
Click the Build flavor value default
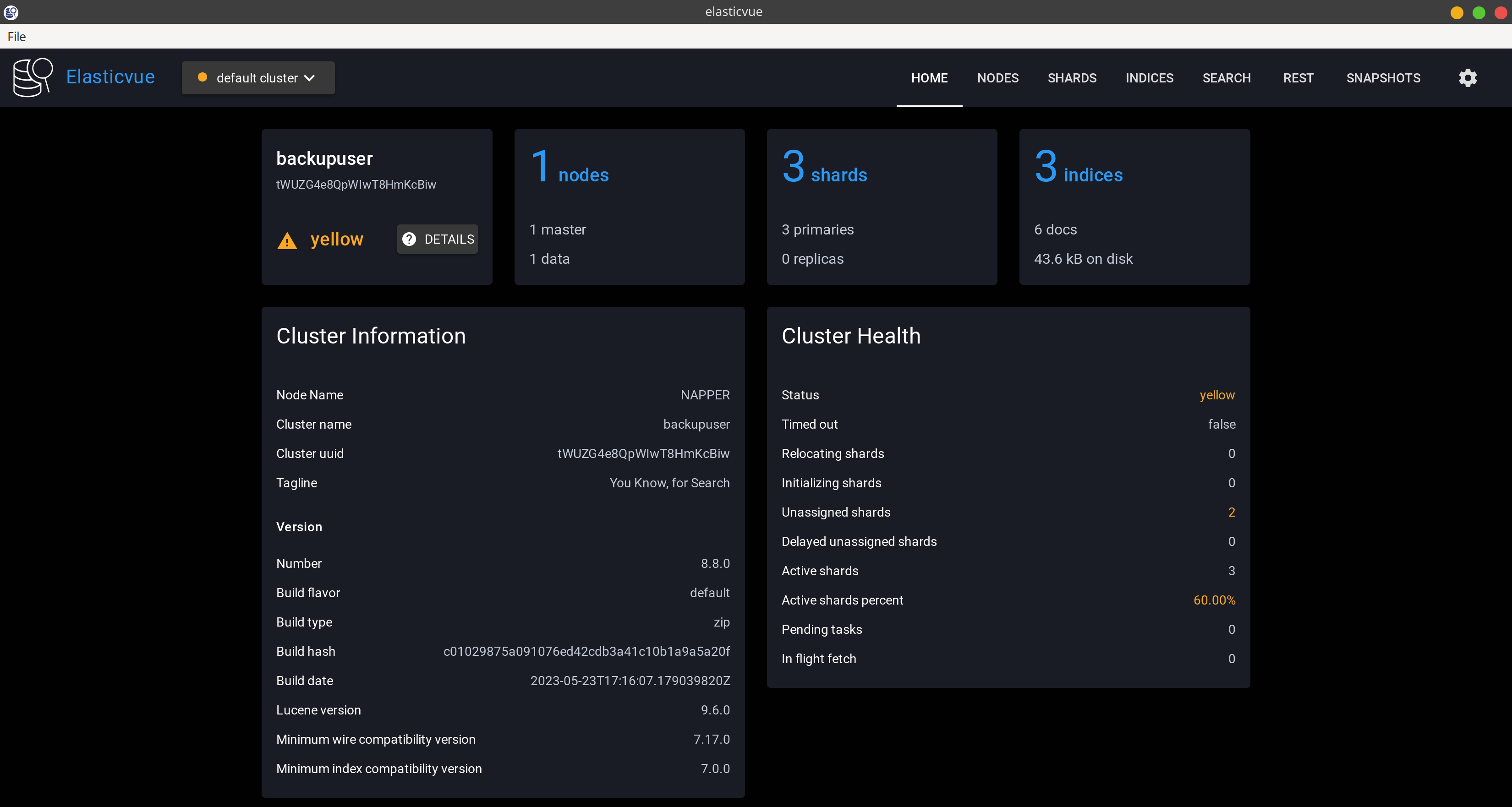pos(710,593)
